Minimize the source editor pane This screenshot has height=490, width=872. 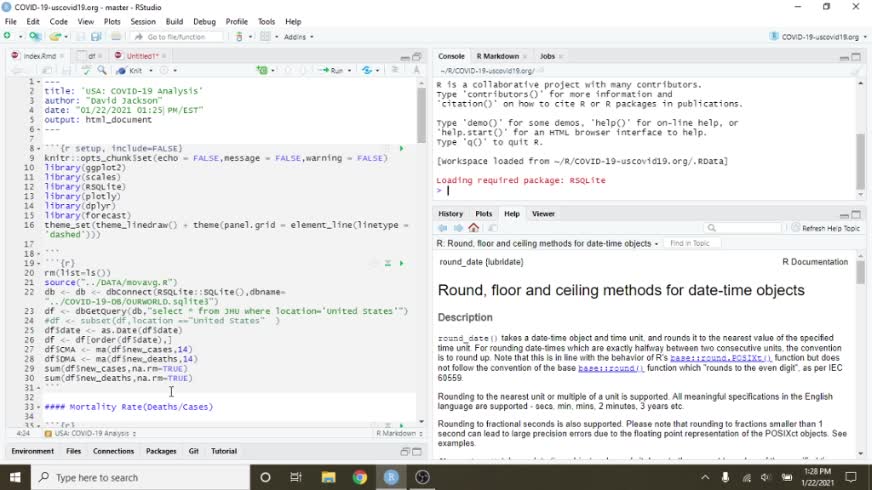pyautogui.click(x=405, y=57)
